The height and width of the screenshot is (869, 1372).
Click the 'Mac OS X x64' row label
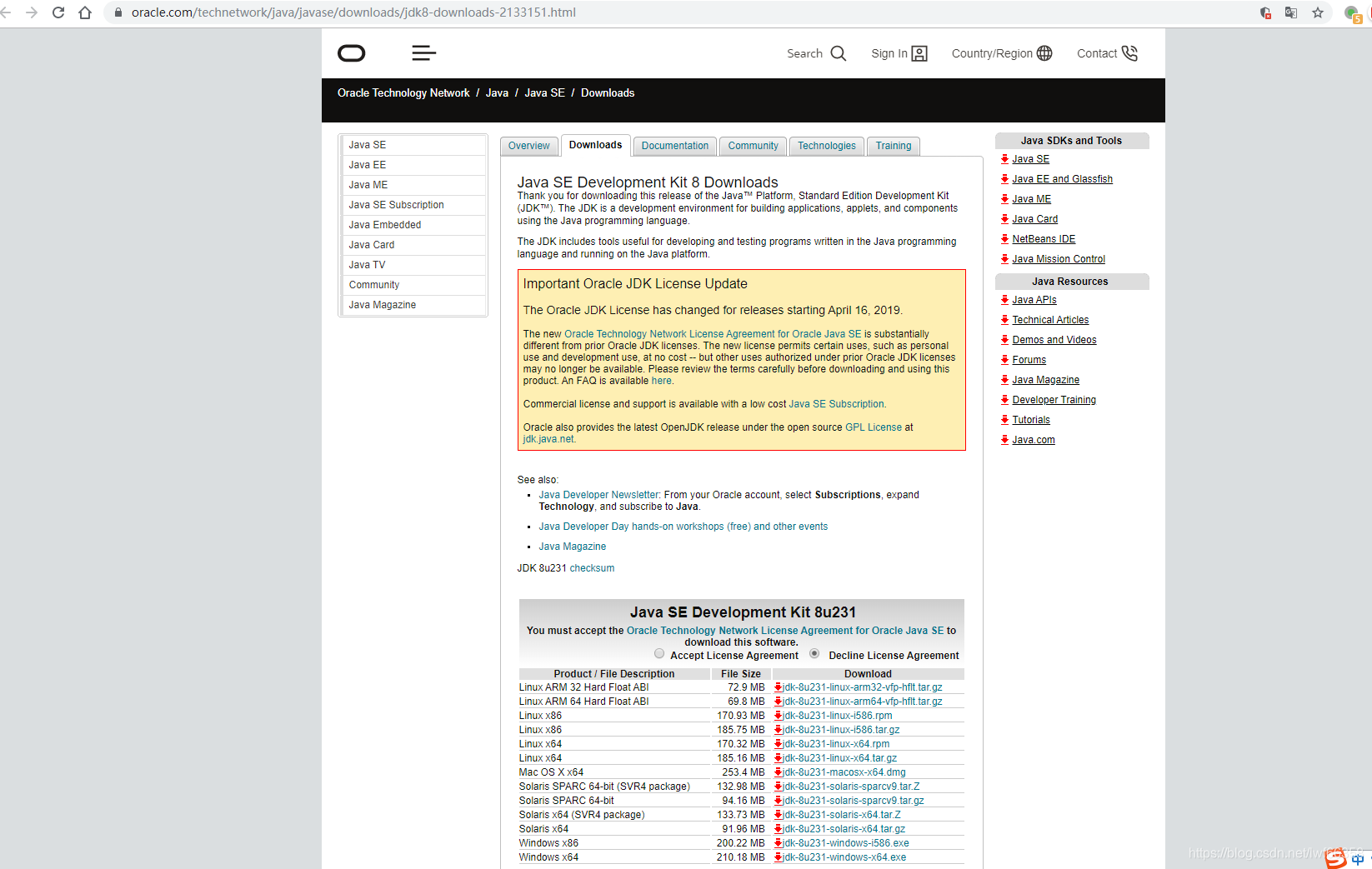(x=551, y=772)
